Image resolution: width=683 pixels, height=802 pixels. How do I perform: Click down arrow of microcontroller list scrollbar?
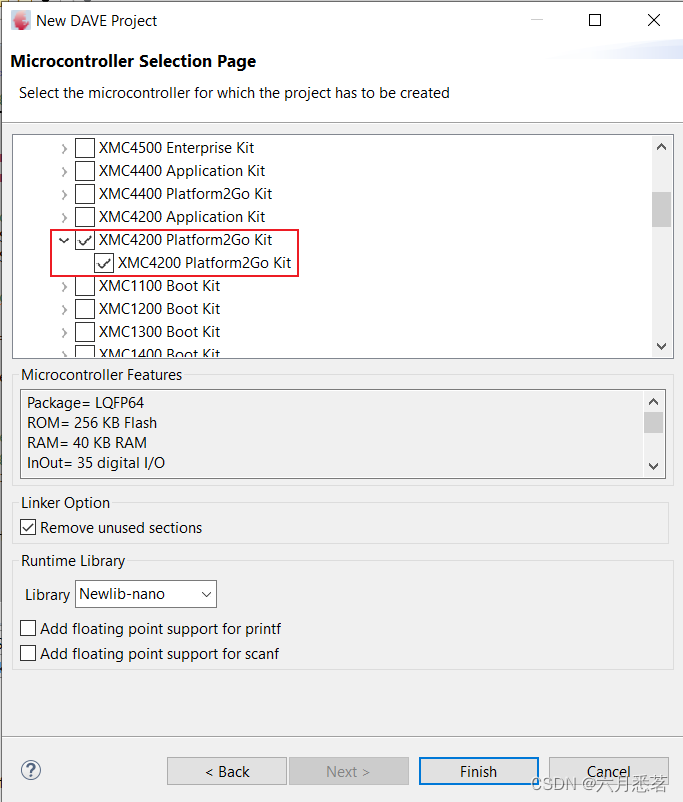pos(661,346)
